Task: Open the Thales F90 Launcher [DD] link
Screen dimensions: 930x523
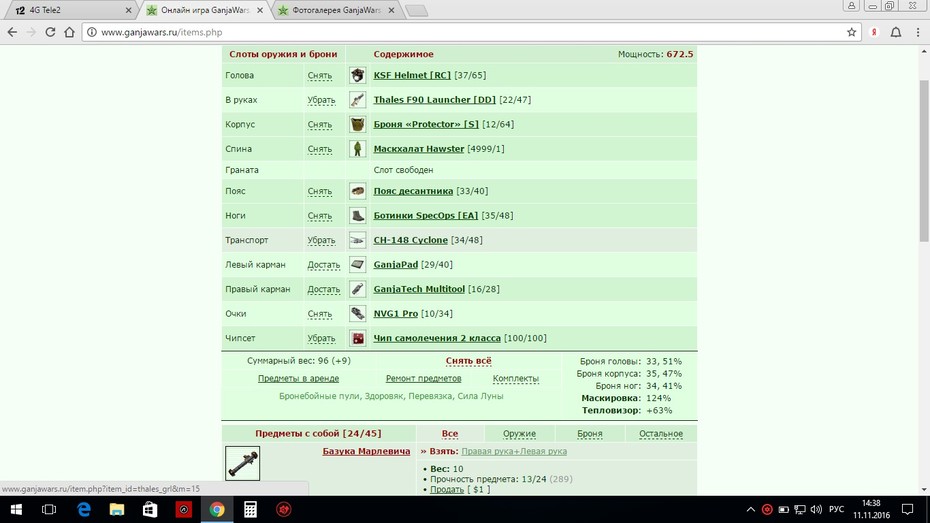Action: (x=435, y=100)
